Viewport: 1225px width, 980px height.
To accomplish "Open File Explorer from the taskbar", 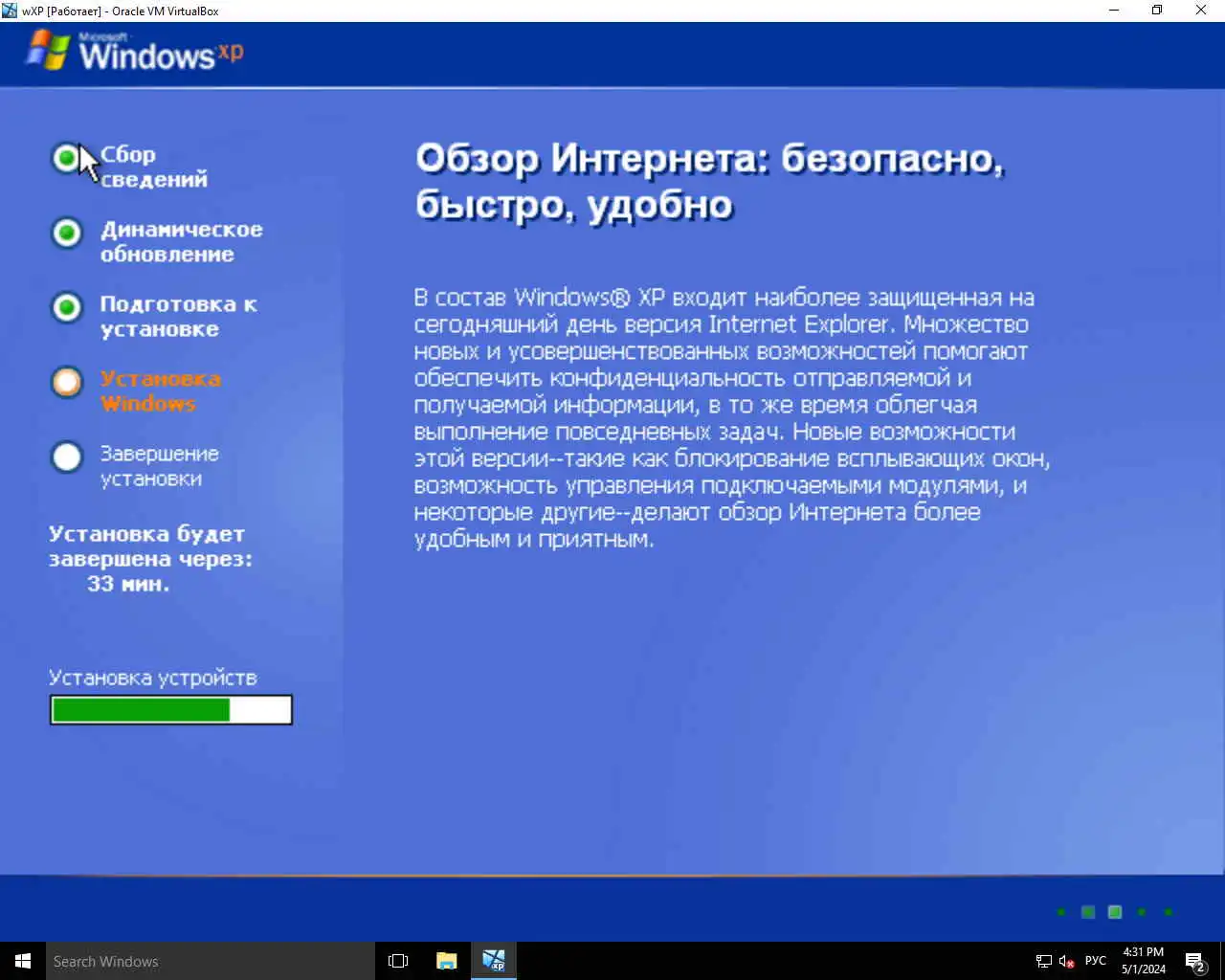I will (x=446, y=961).
